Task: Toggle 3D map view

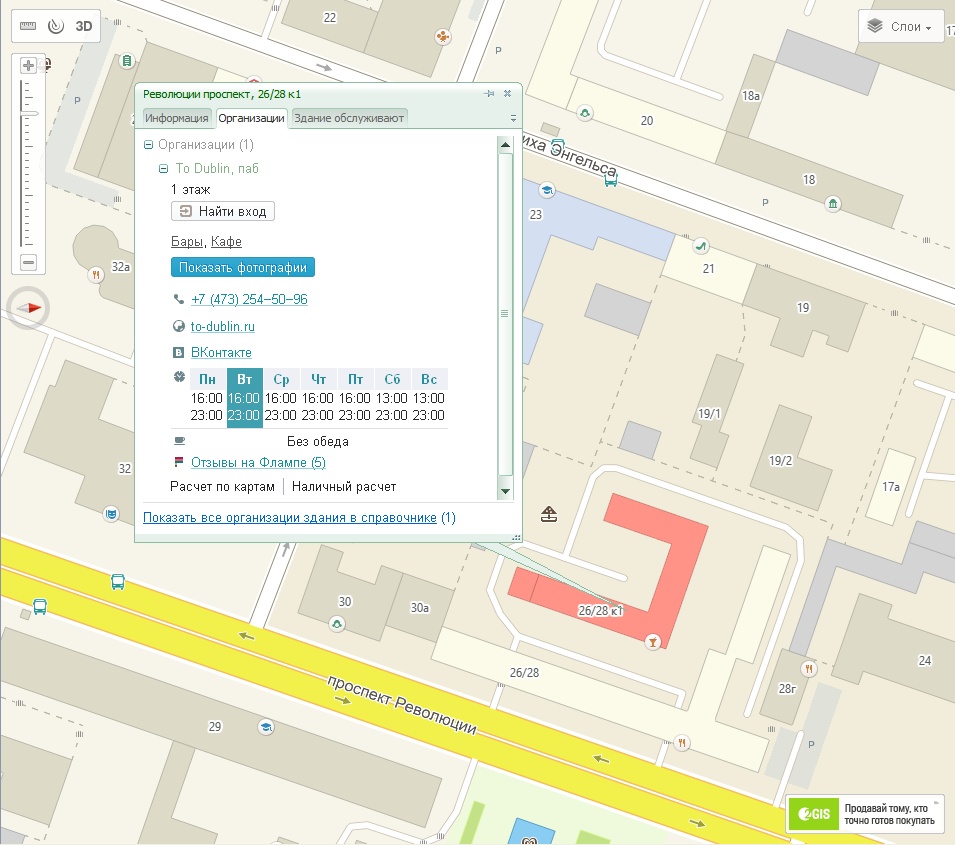Action: pyautogui.click(x=83, y=26)
